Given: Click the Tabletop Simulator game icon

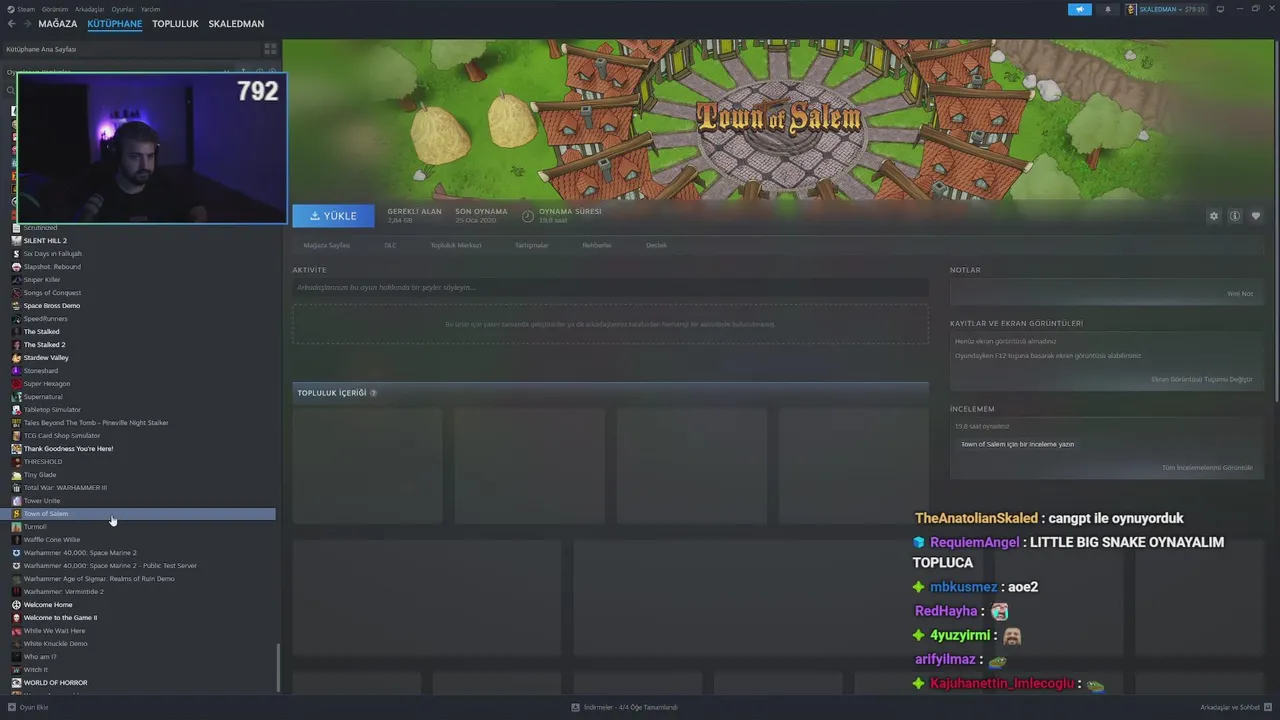Looking at the screenshot, I should [16, 410].
